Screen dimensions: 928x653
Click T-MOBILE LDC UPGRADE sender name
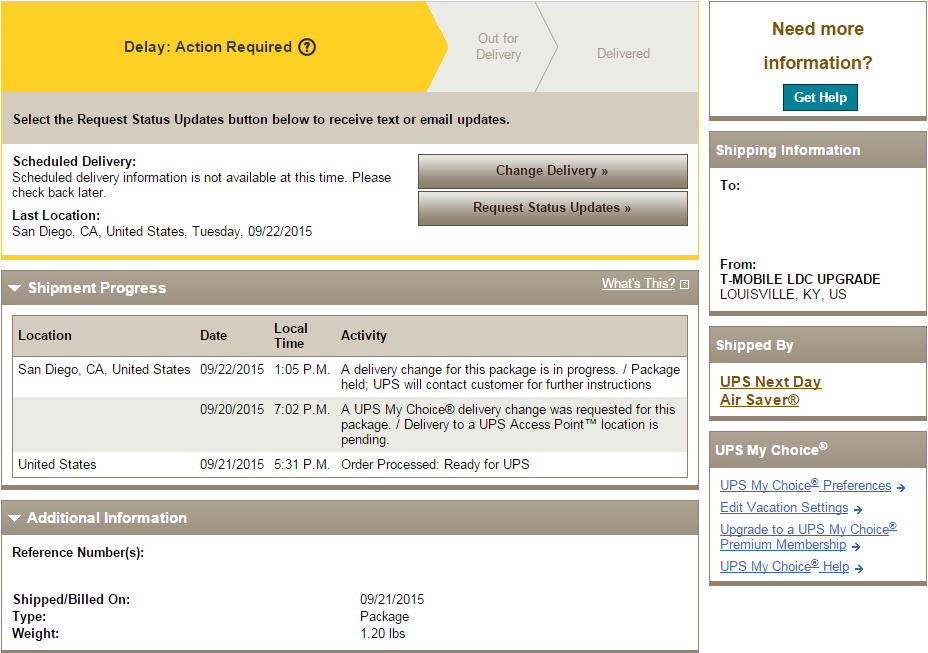coord(800,279)
